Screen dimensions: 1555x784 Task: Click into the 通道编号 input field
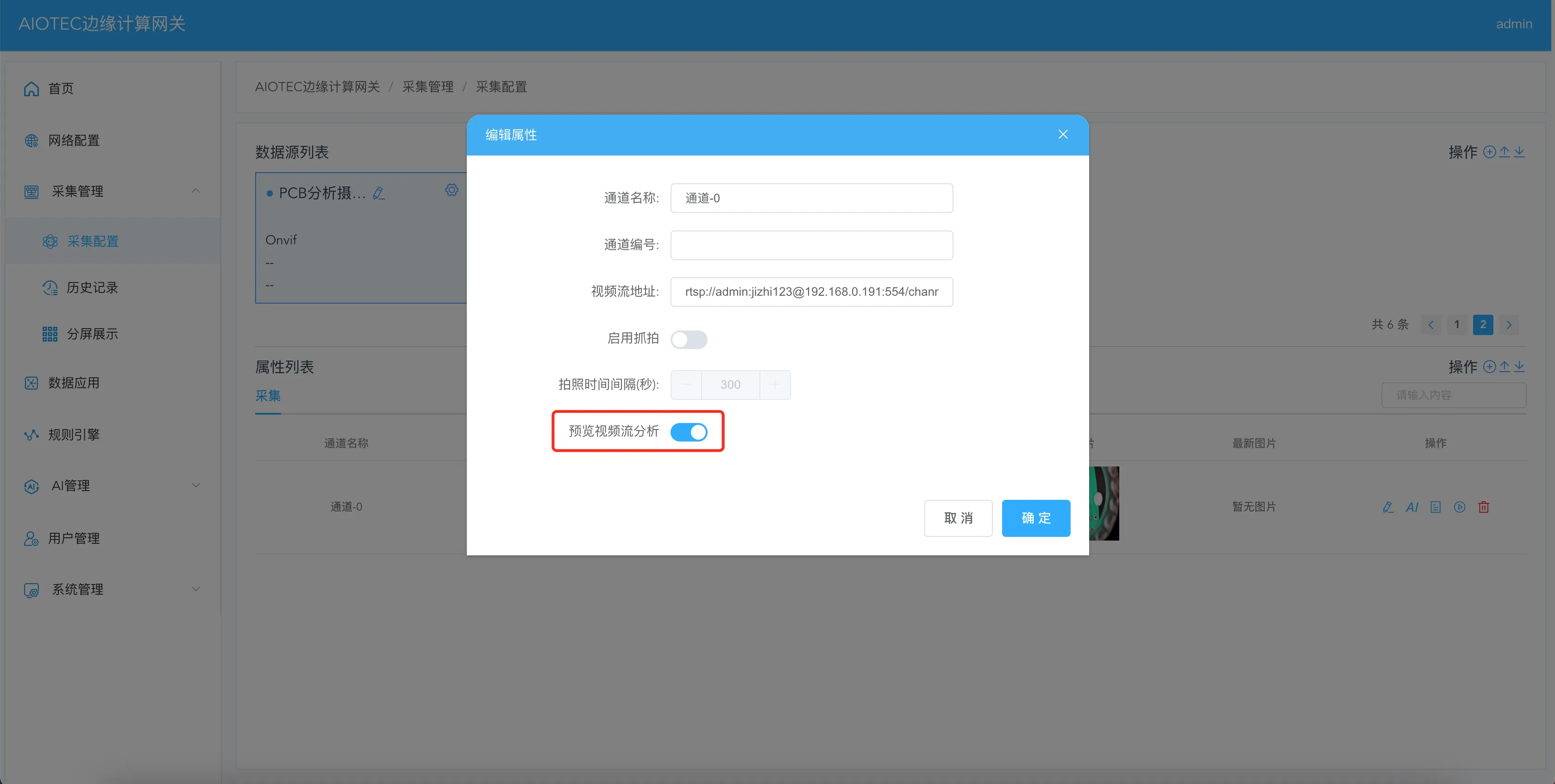tap(811, 245)
